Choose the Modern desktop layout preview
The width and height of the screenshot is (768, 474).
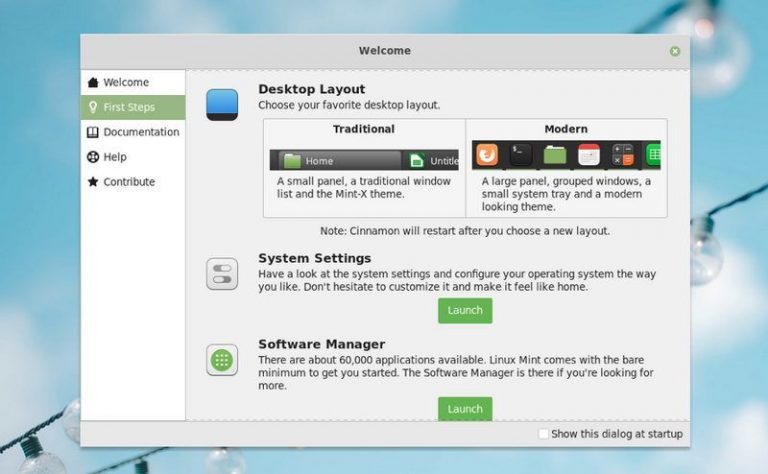[566, 155]
